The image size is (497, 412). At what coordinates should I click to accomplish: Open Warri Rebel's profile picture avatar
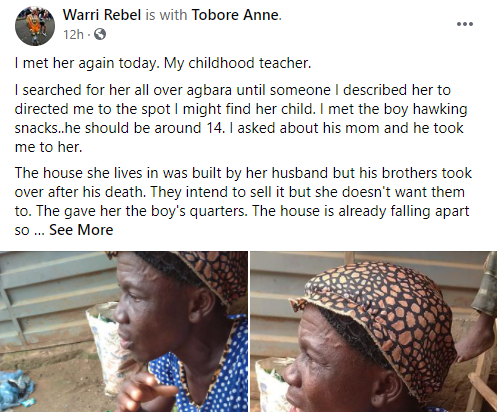coord(35,26)
